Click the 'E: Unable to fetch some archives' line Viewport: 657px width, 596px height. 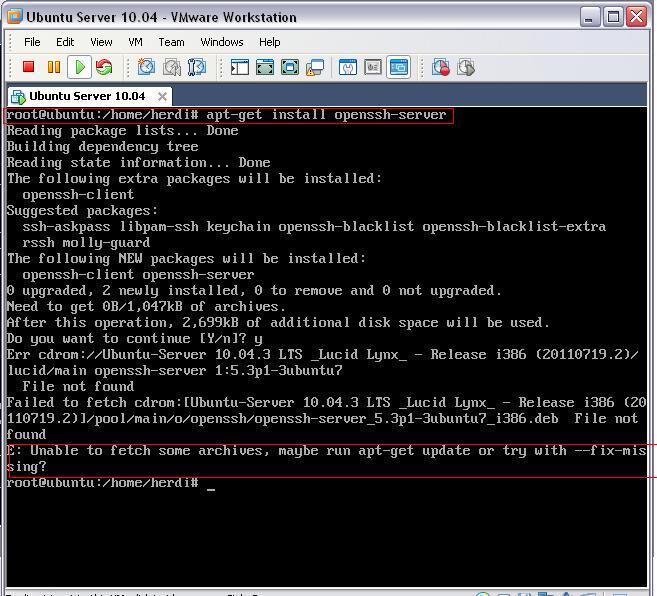point(326,451)
